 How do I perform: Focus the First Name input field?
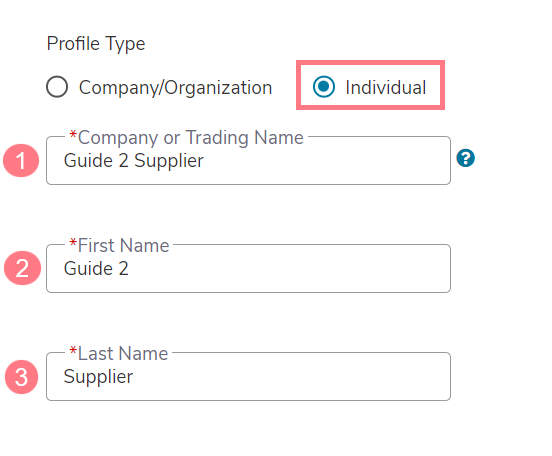click(x=249, y=268)
